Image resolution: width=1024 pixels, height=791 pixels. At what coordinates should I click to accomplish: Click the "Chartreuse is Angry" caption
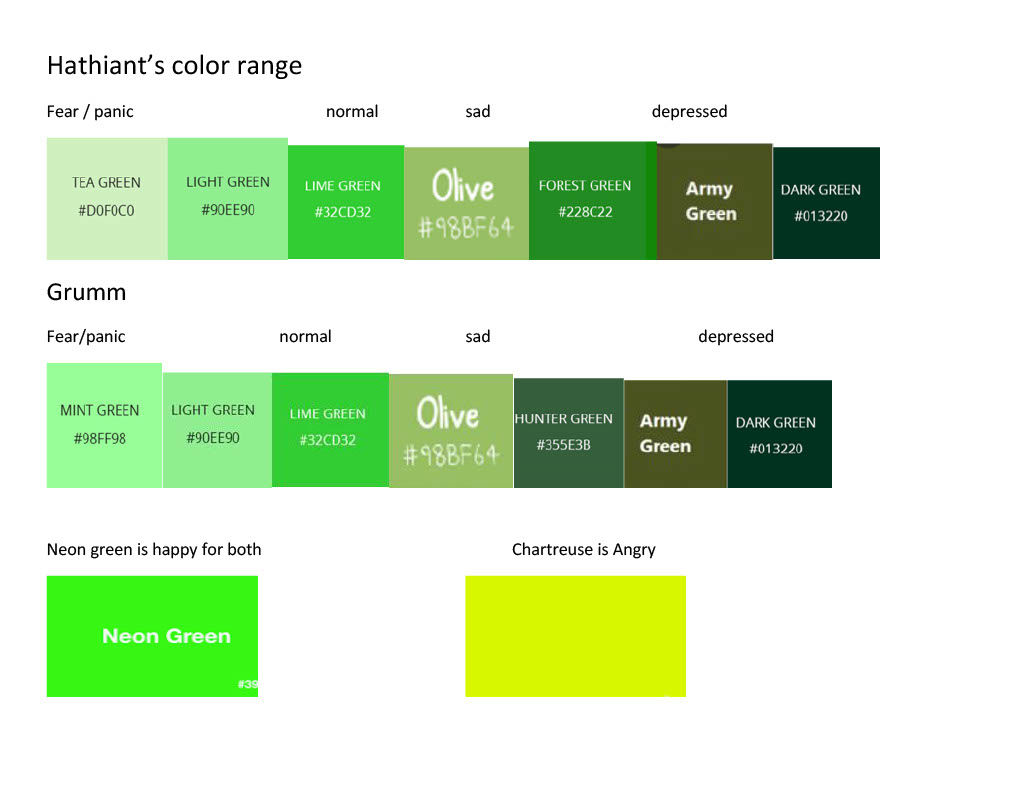click(584, 549)
